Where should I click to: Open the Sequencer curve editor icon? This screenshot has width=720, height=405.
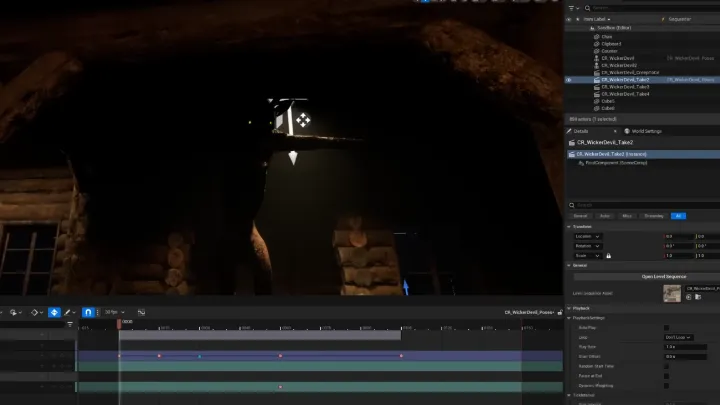pyautogui.click(x=141, y=312)
